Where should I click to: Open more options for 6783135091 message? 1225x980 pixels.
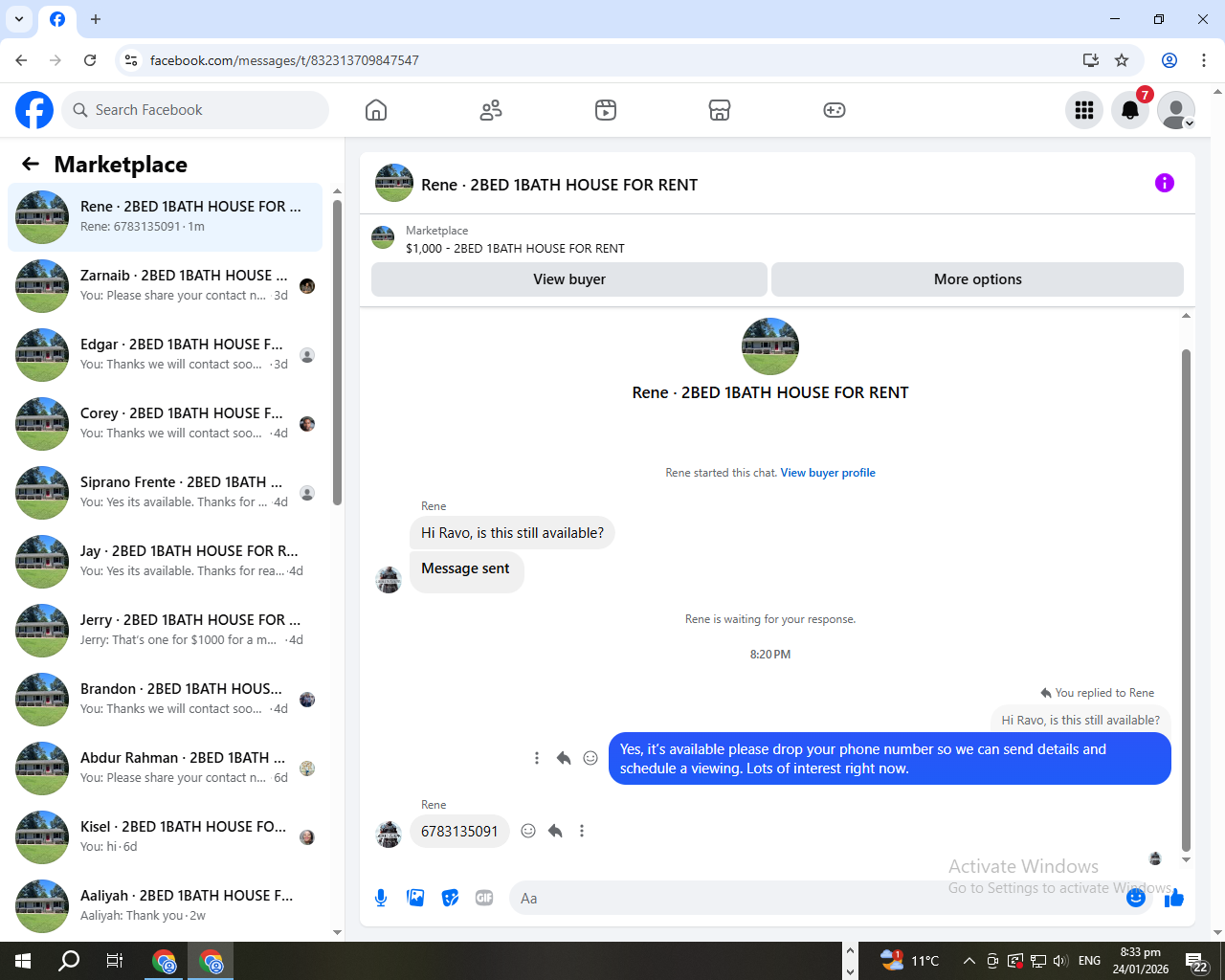pos(582,831)
